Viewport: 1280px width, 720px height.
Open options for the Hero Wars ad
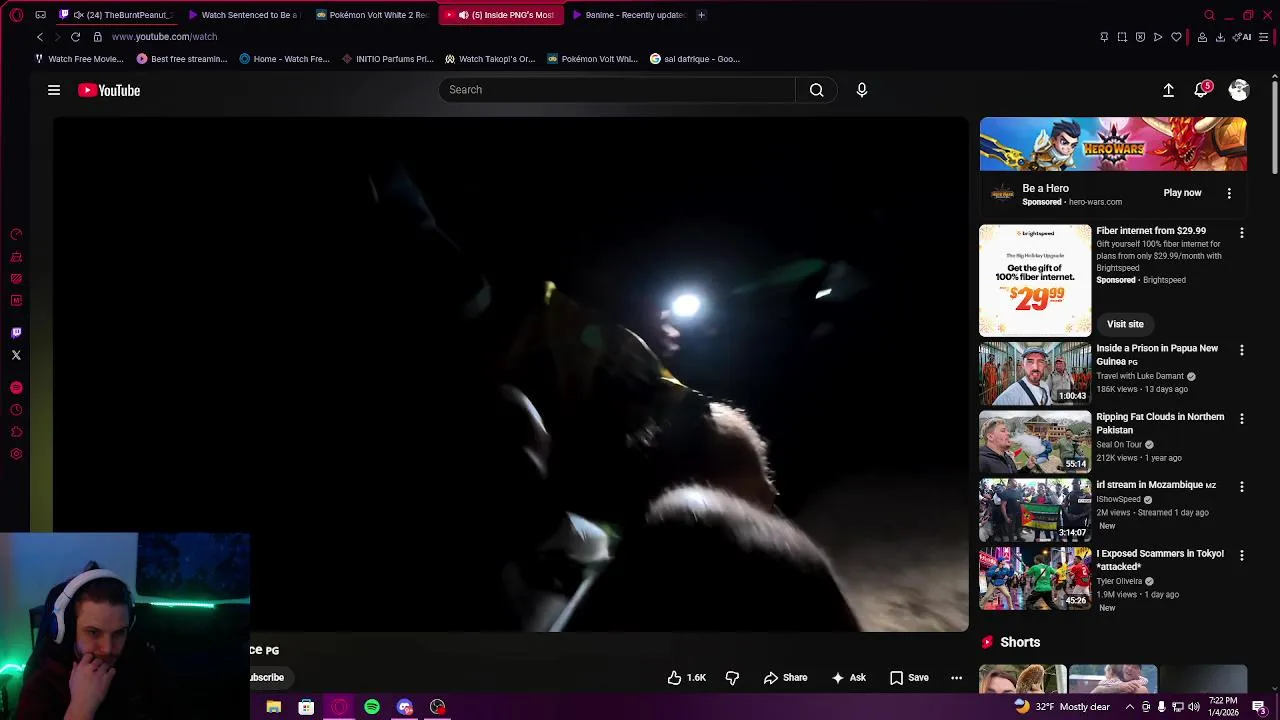[1229, 193]
